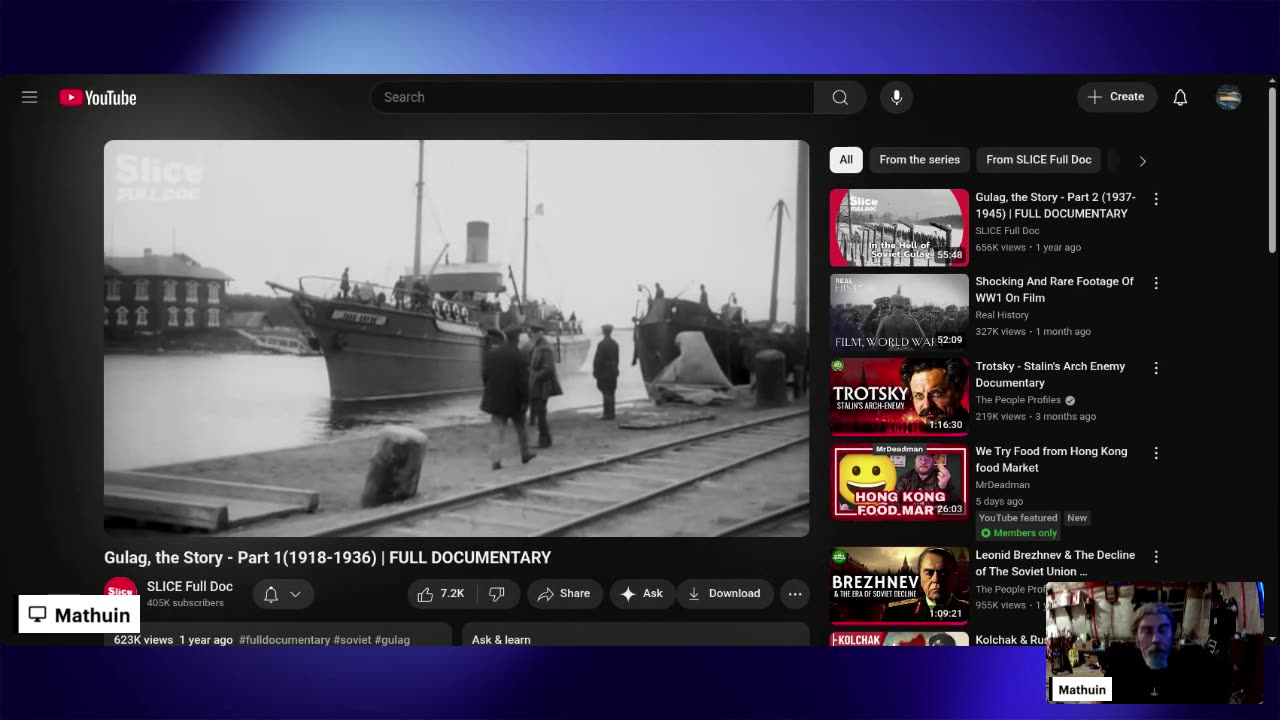1280x720 pixels.
Task: Click into the Search input field
Action: click(x=592, y=97)
